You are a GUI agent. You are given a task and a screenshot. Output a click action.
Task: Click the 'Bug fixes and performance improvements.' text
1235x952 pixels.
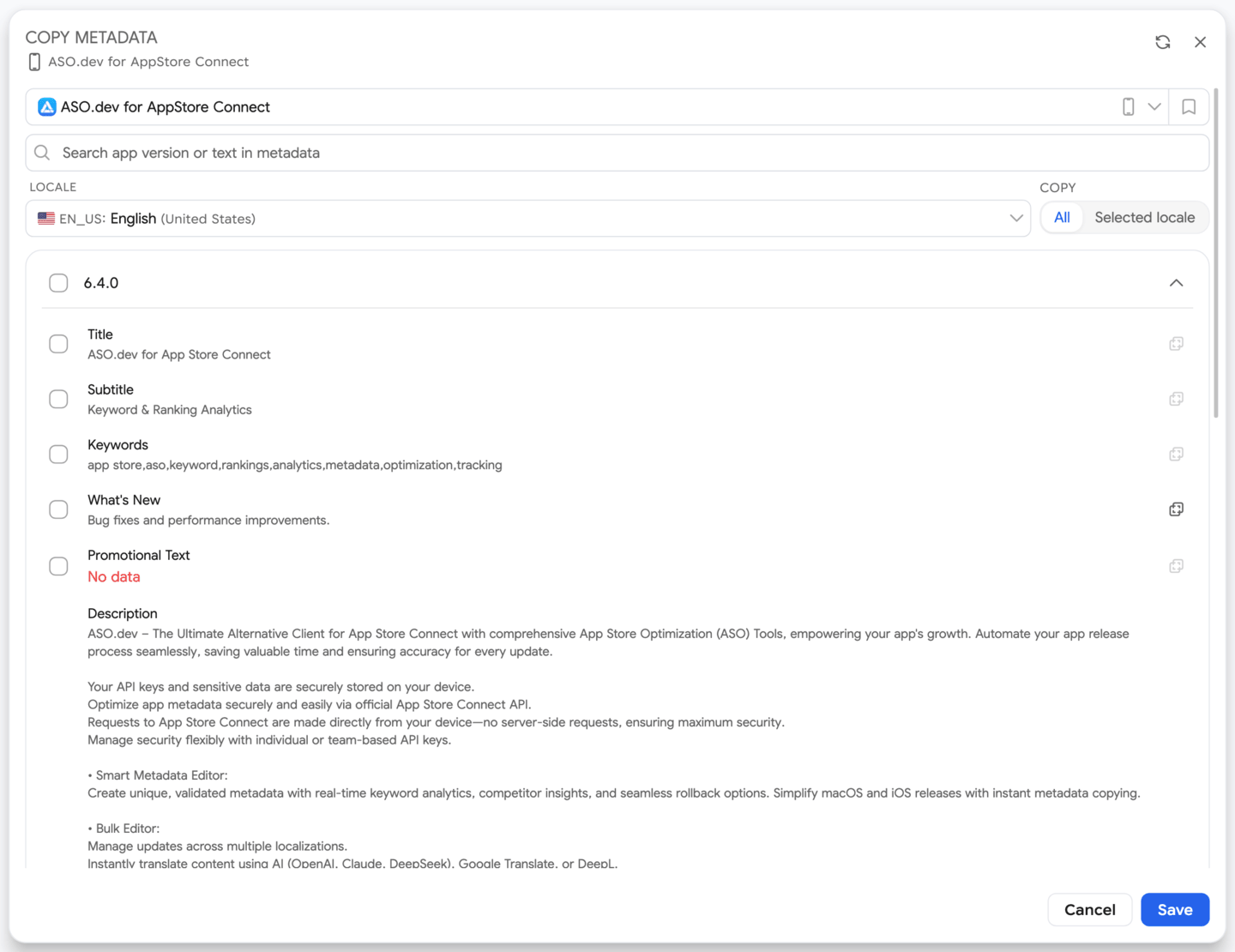[208, 521]
